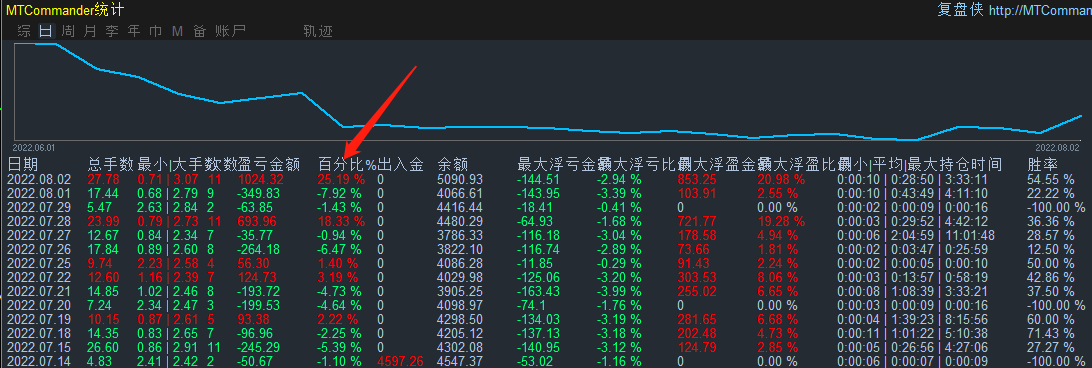Select the 2022.07.19 date row
Screen dimensions: 1092x368
(546, 319)
